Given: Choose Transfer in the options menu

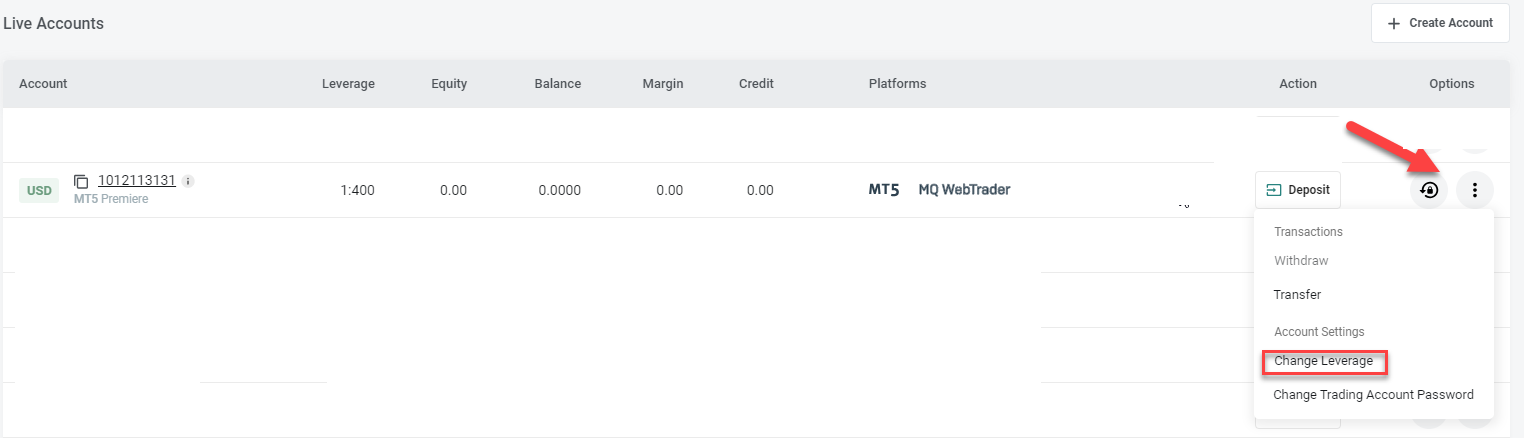Looking at the screenshot, I should pyautogui.click(x=1297, y=295).
